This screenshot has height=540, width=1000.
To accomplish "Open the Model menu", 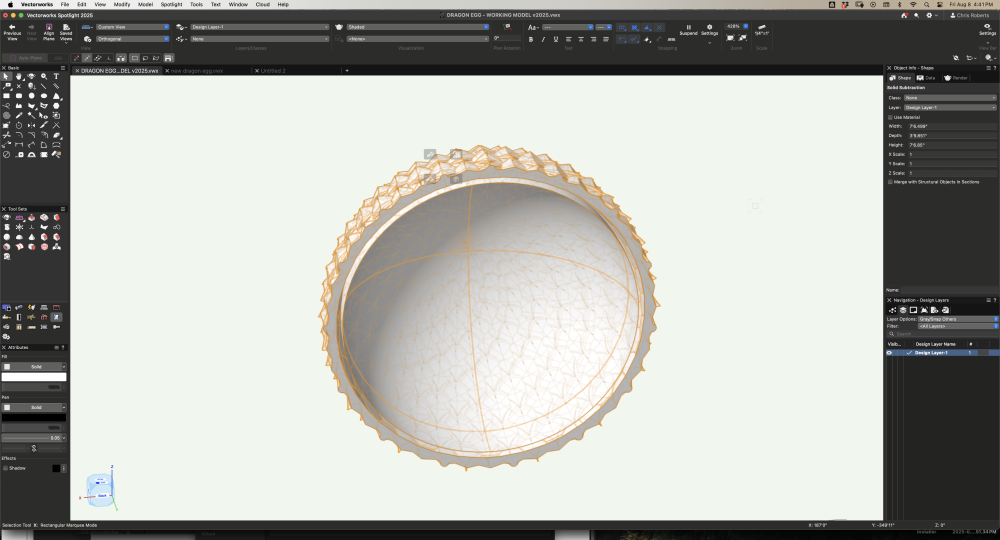I will pos(145,4).
